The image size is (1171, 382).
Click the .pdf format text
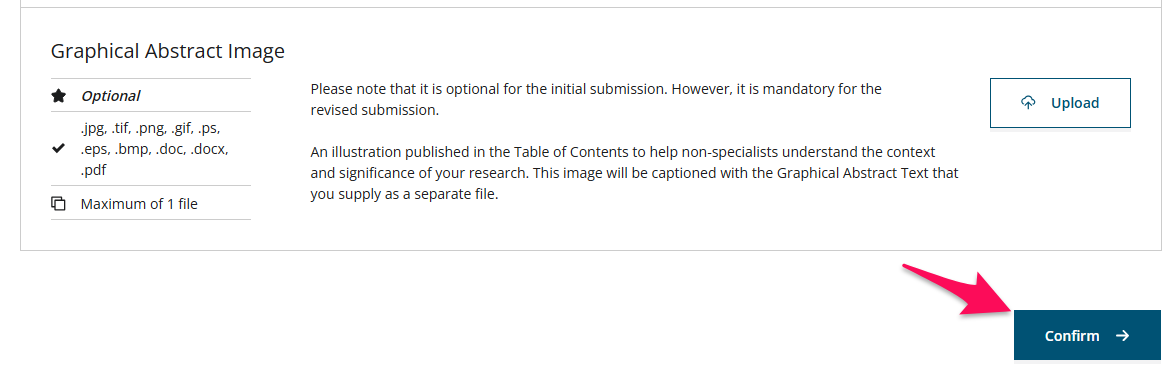tap(96, 170)
